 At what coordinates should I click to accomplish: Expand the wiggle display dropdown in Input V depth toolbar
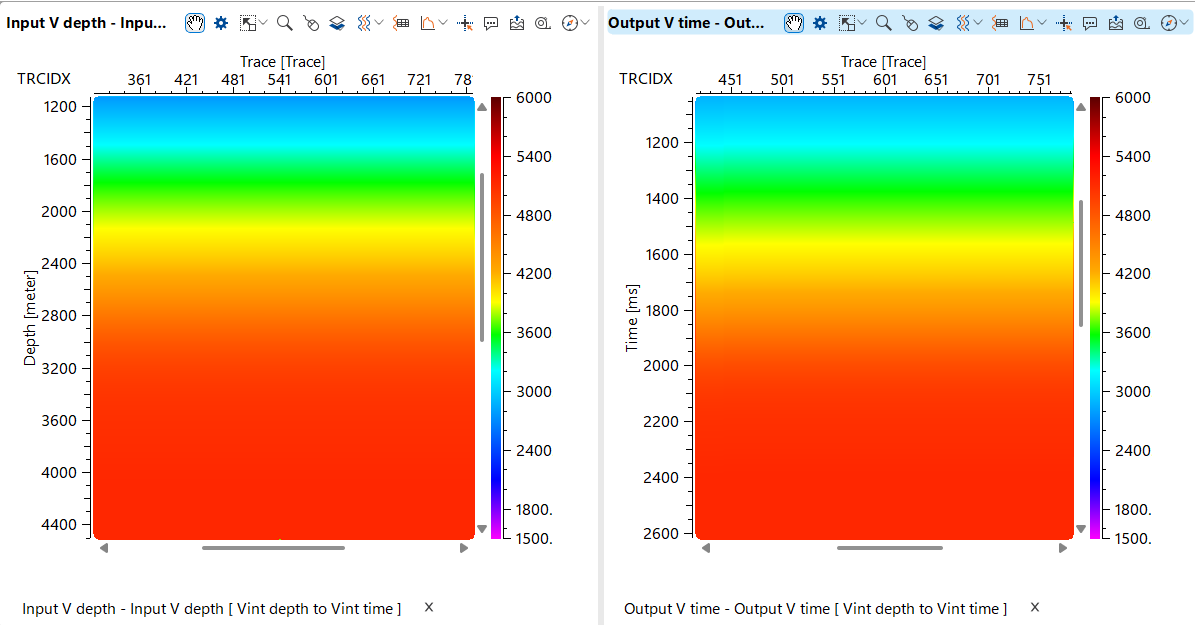pos(380,23)
